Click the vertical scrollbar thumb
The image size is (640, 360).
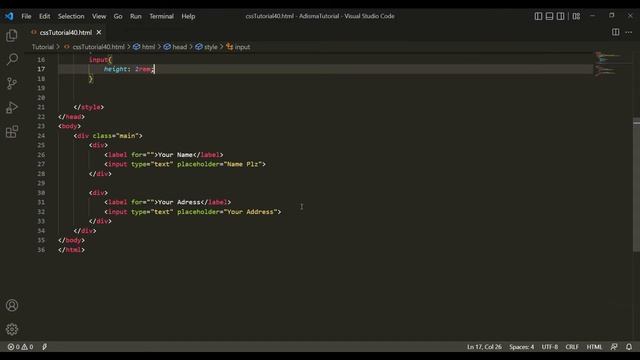pyautogui.click(x=636, y=184)
